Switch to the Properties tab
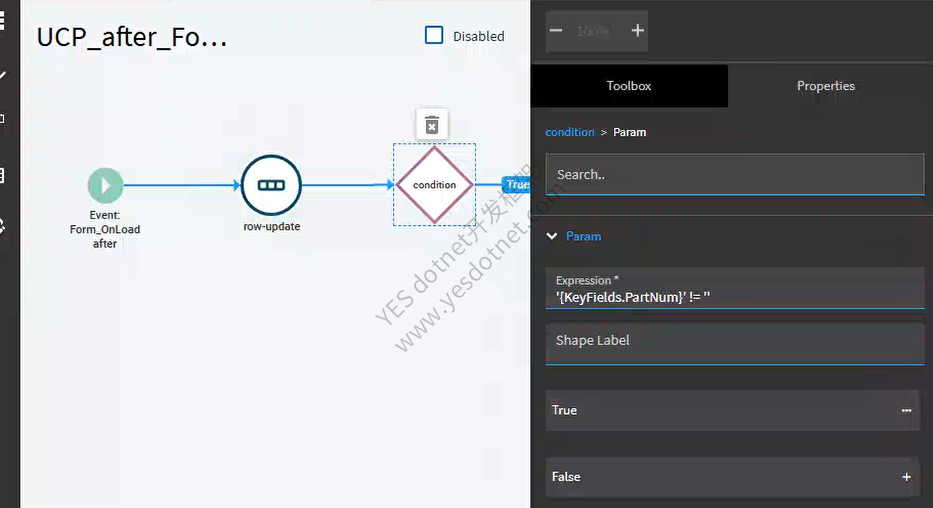Image resolution: width=933 pixels, height=508 pixels. [826, 86]
